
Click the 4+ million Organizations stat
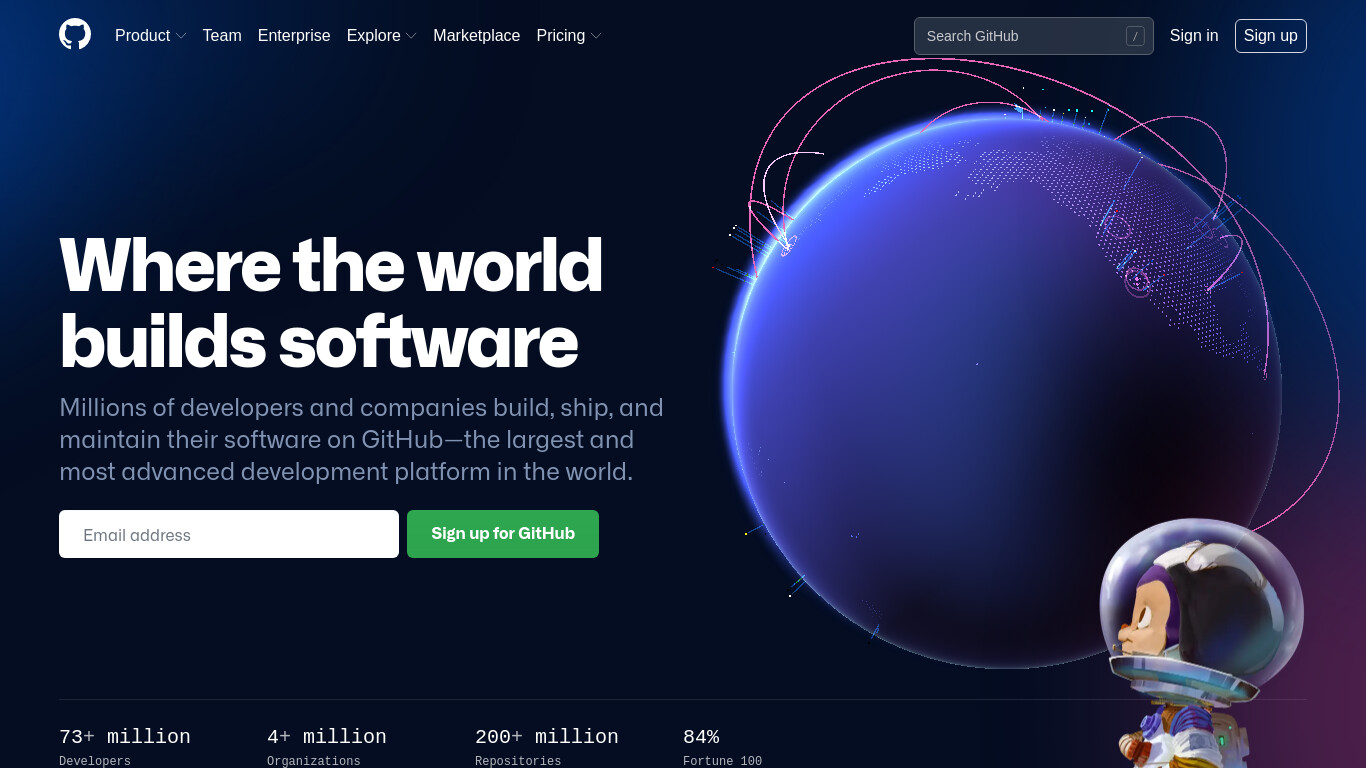click(327, 747)
